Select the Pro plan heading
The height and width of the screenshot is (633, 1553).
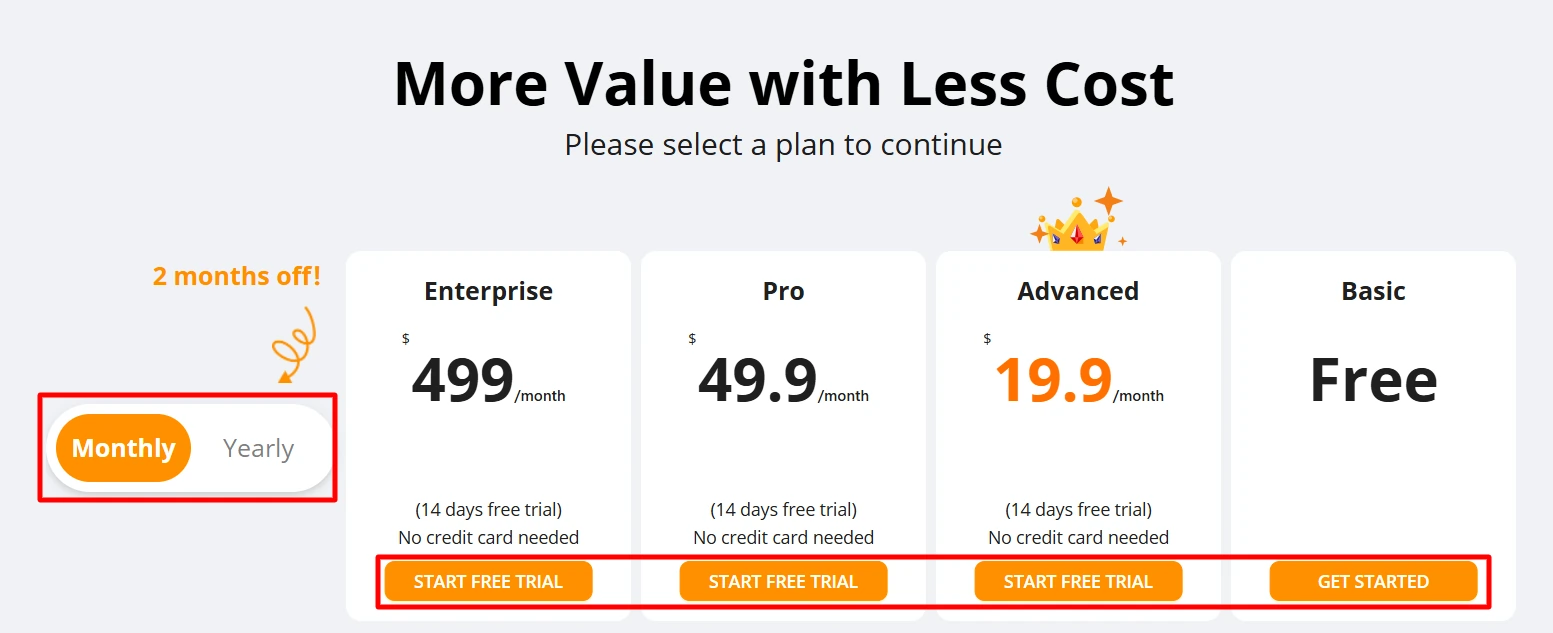point(783,291)
